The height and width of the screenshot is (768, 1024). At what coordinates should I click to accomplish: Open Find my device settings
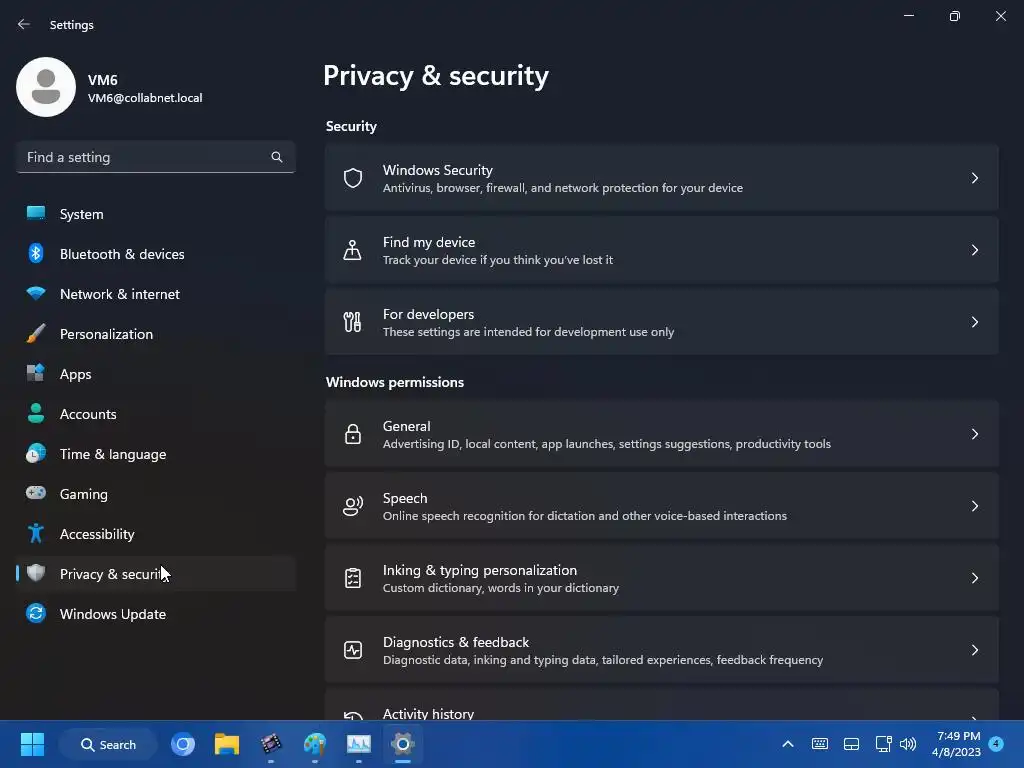tap(662, 250)
